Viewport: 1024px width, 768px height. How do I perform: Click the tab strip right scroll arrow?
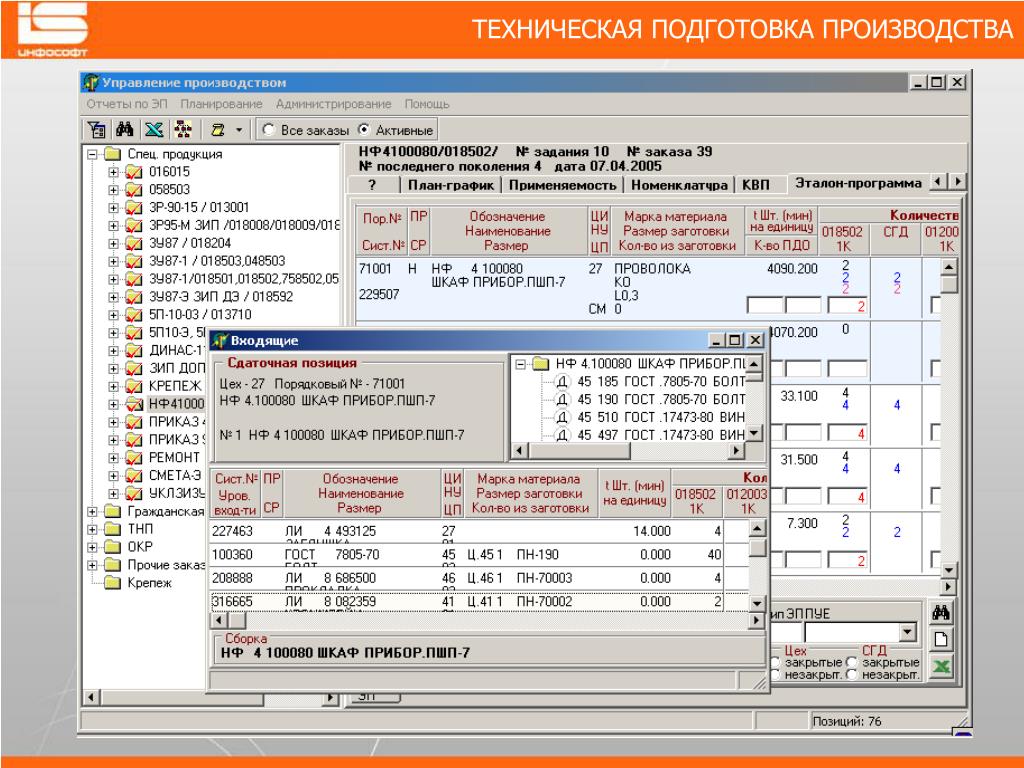point(957,182)
